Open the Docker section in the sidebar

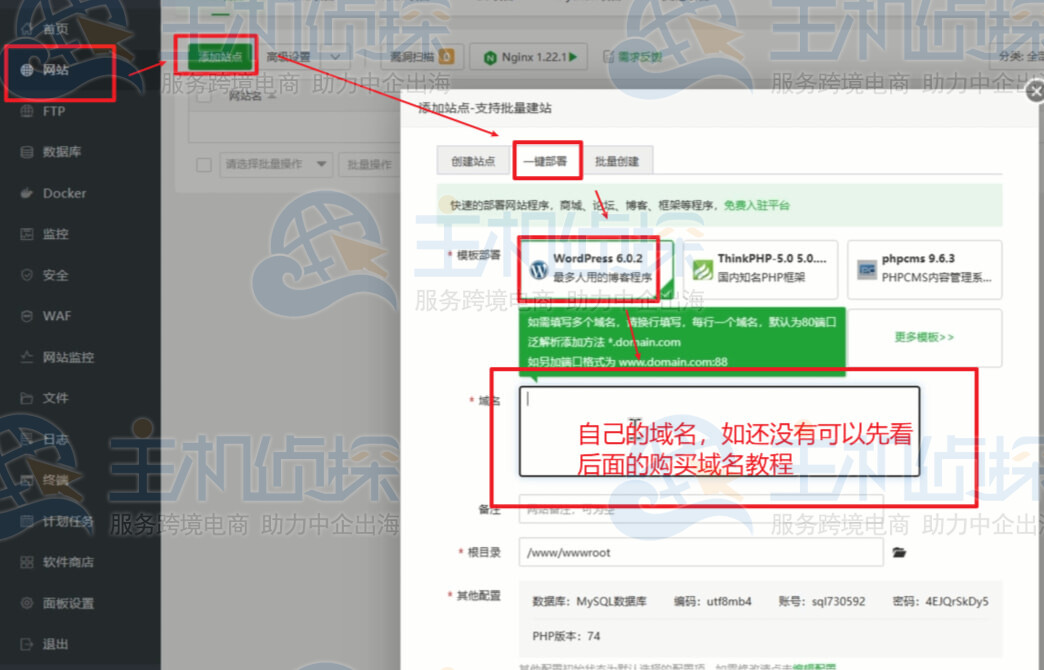[x=46, y=193]
